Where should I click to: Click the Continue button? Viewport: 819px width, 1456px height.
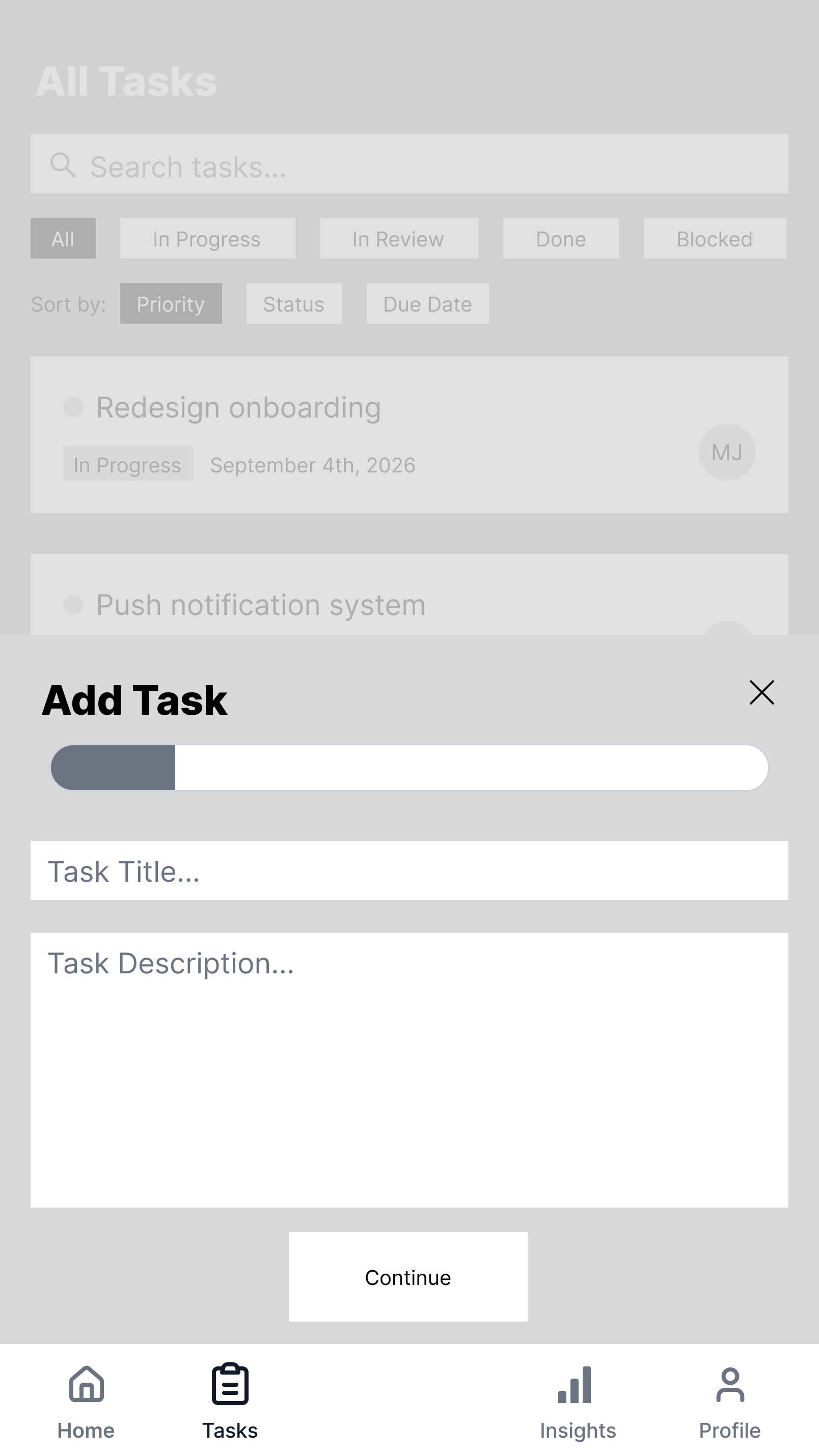(x=408, y=1277)
